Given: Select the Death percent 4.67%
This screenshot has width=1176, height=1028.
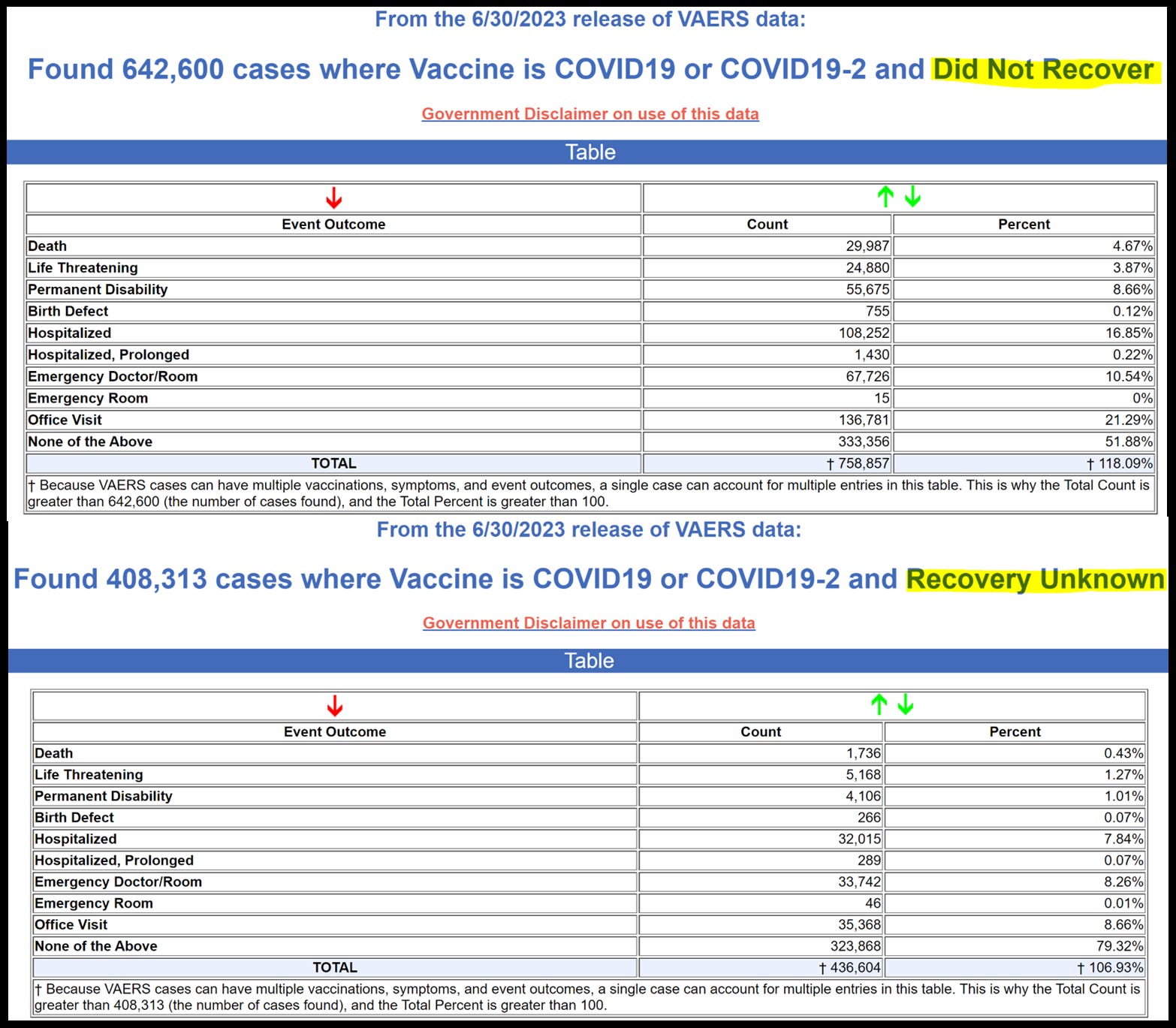Looking at the screenshot, I should pyautogui.click(x=1133, y=246).
